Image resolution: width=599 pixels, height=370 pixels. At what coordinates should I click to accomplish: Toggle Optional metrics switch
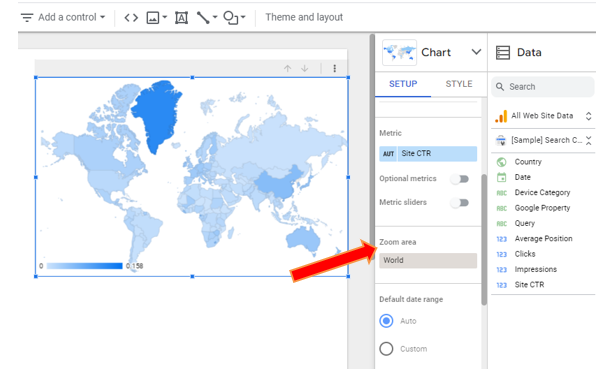[x=460, y=179]
